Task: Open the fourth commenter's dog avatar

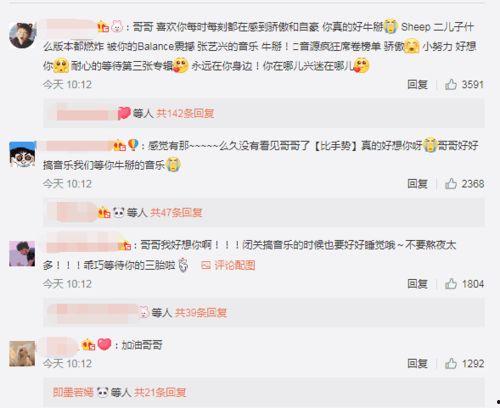Action: (x=22, y=354)
